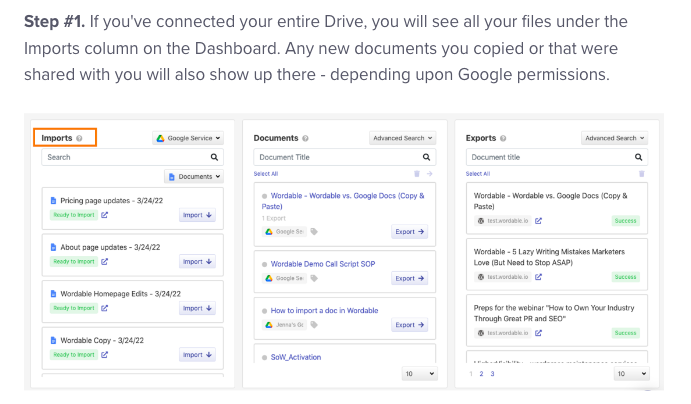Click the Documents help question icon
Image resolution: width=691 pixels, height=404 pixels.
(x=305, y=138)
